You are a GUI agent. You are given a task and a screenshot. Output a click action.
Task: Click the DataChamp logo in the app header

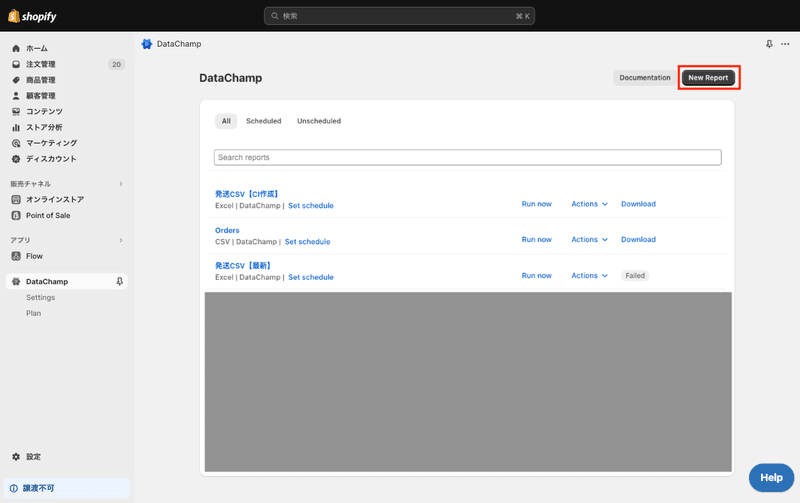tap(147, 44)
